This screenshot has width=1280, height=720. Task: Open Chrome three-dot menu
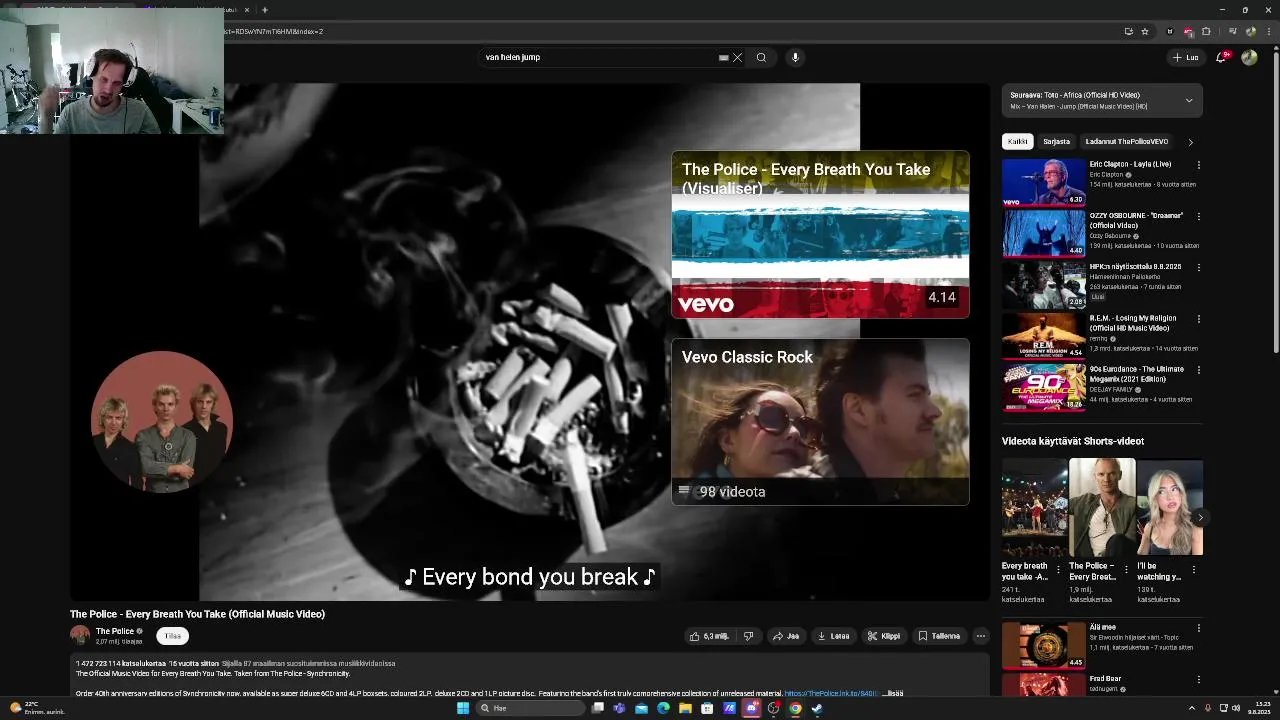1269,31
